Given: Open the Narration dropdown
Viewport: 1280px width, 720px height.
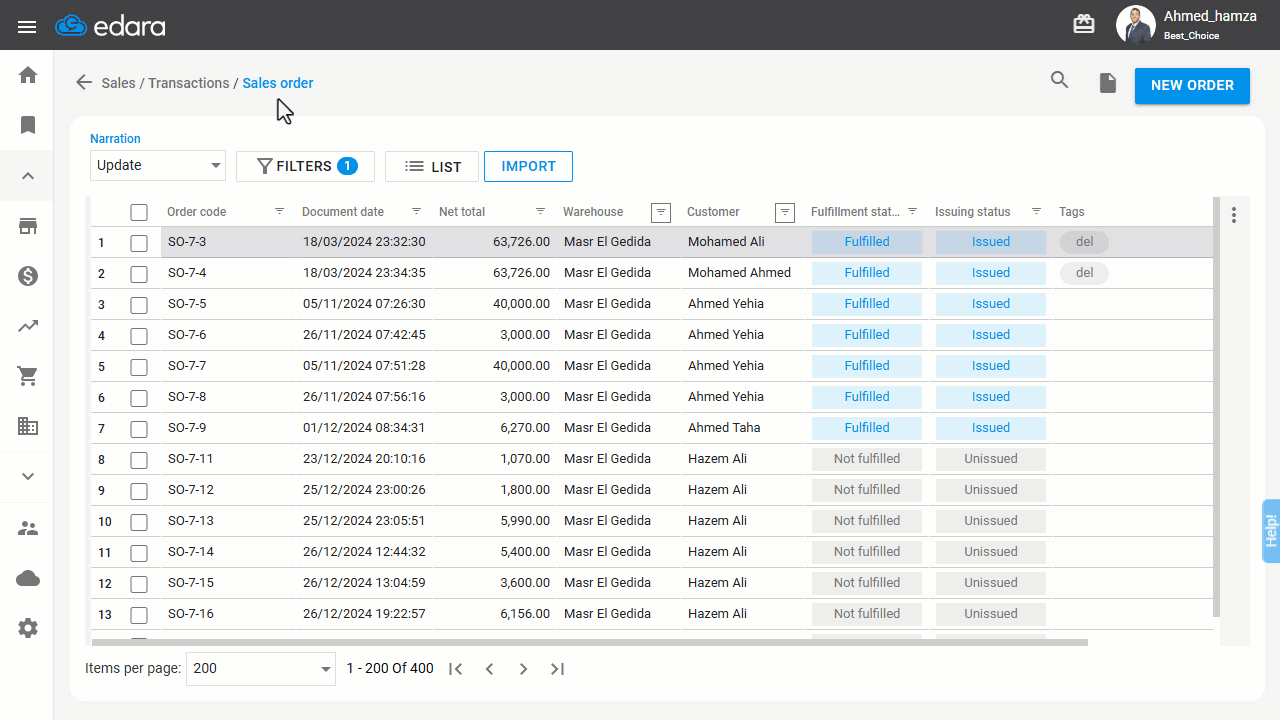Looking at the screenshot, I should tap(158, 166).
